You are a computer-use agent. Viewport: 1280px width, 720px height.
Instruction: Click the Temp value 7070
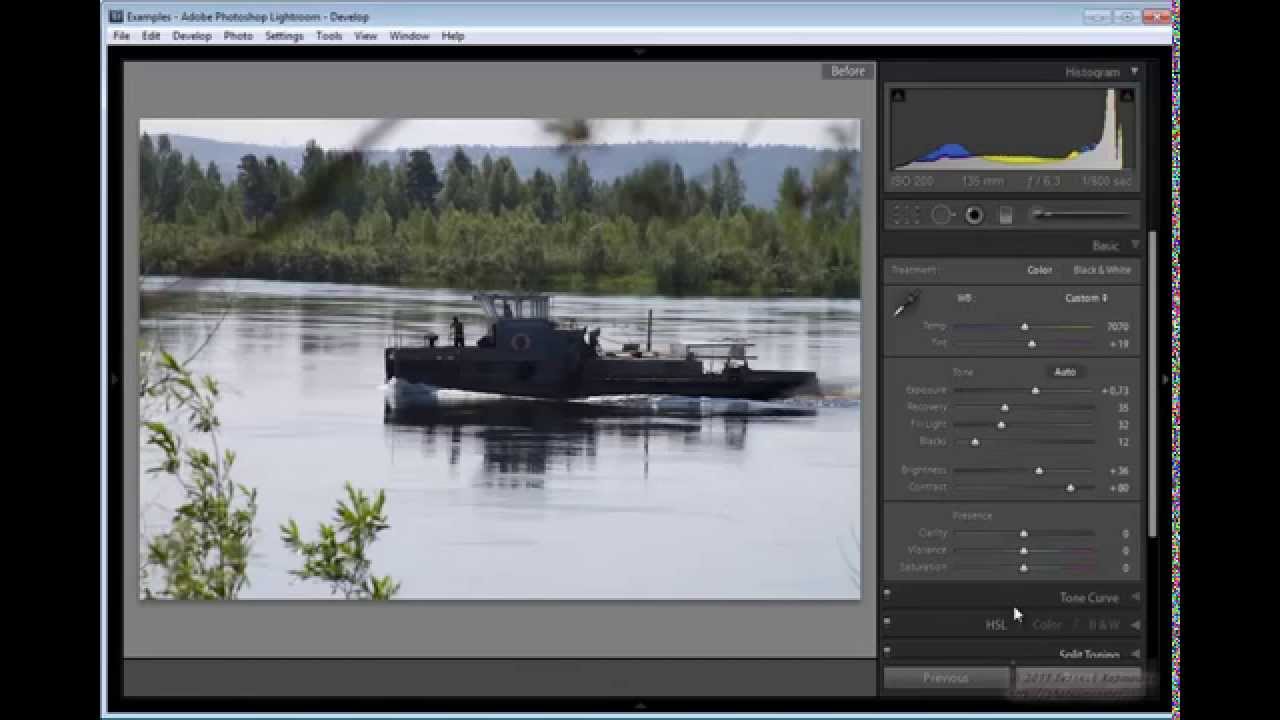point(1117,327)
